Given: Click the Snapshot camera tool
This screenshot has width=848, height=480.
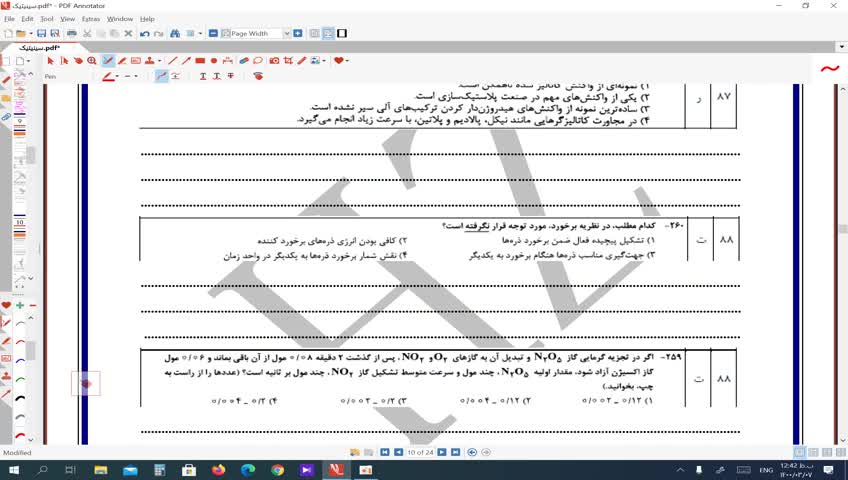Looking at the screenshot, I should tap(274, 61).
